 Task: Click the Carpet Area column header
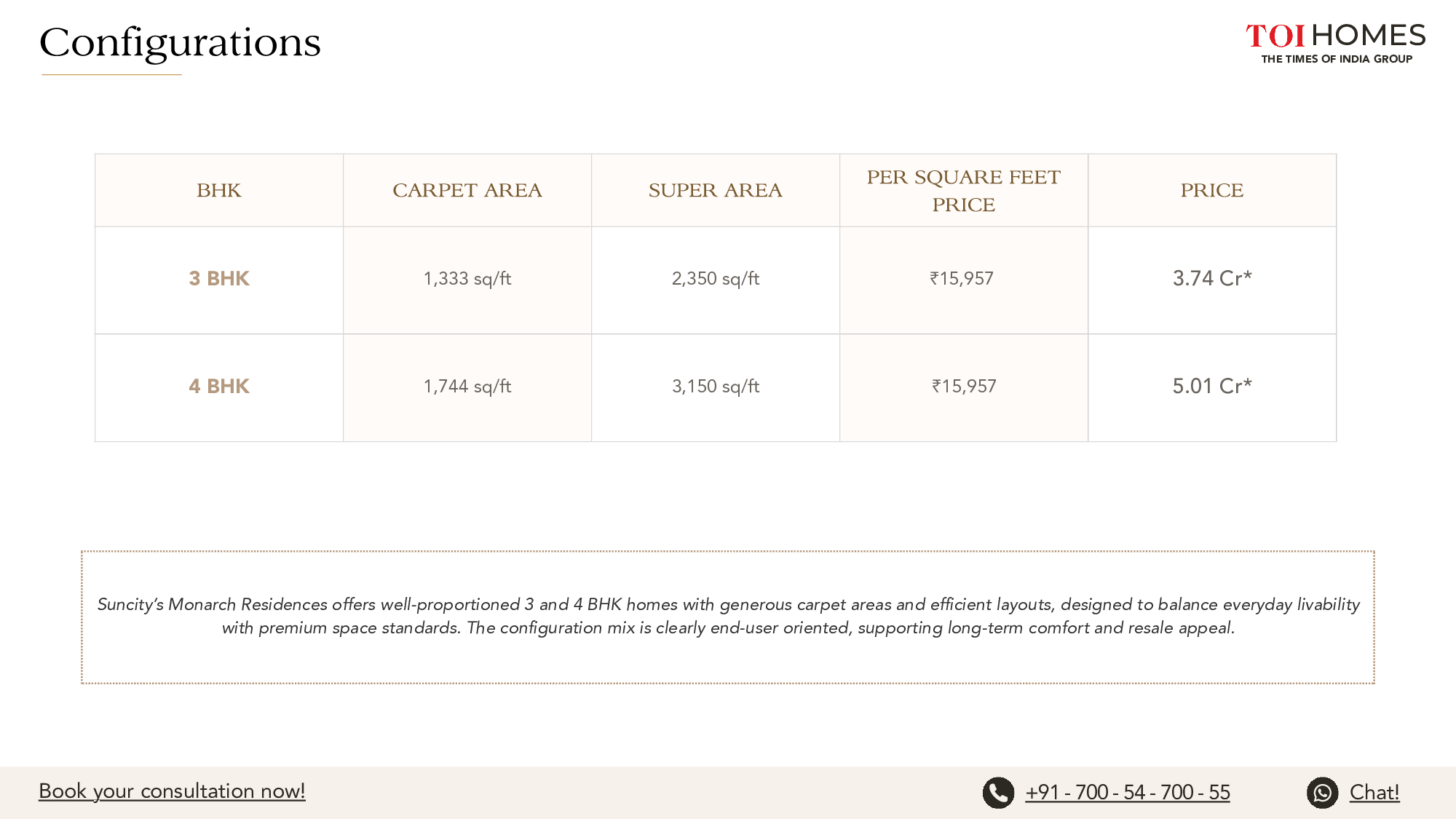coord(467,191)
